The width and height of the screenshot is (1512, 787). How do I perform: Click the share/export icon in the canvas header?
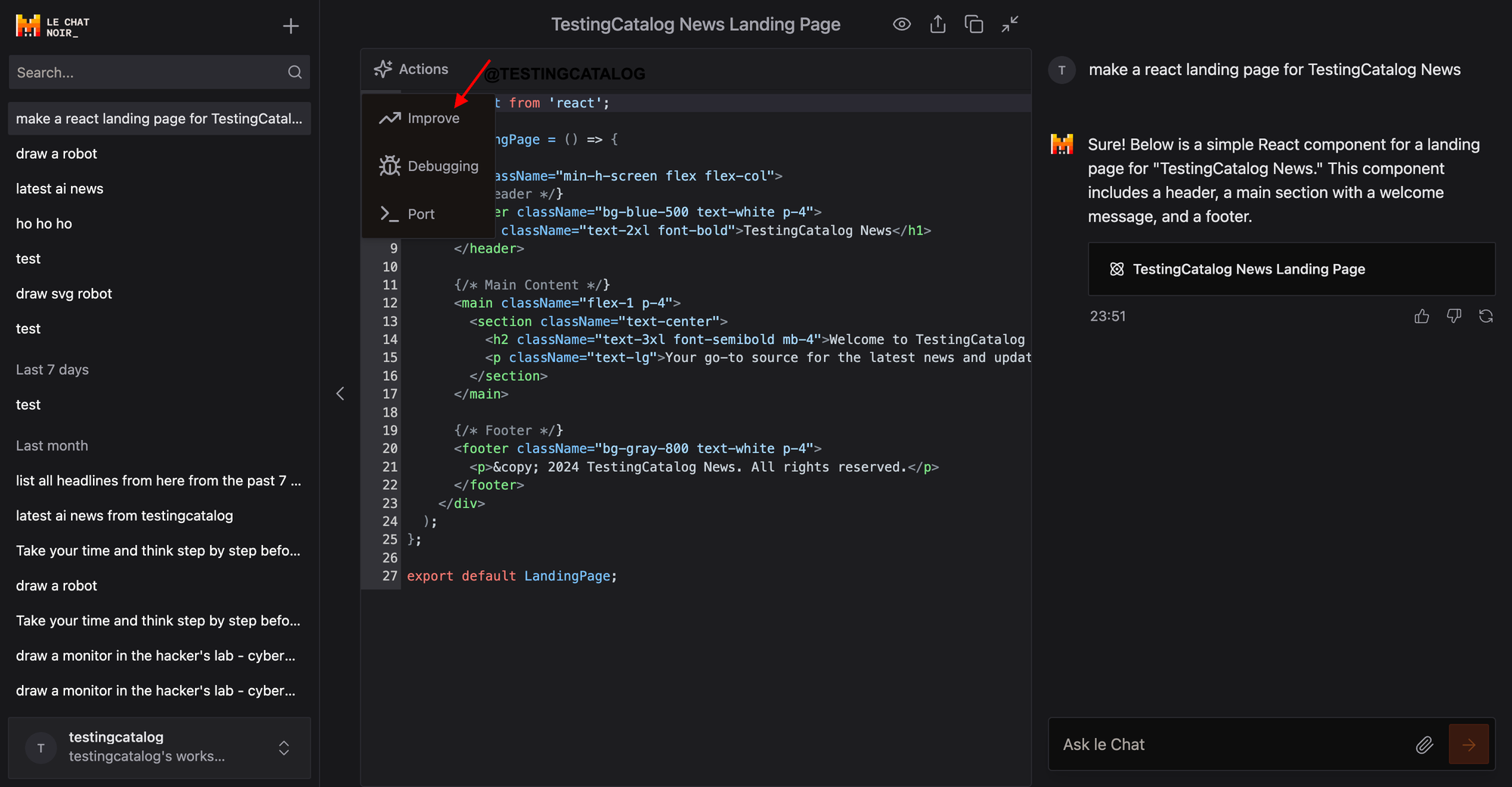[x=937, y=24]
